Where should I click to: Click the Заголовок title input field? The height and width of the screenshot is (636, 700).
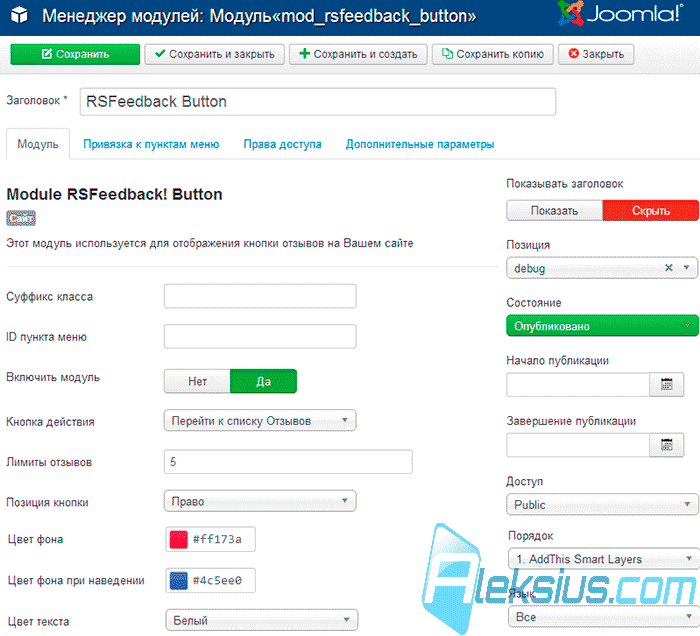tap(317, 102)
